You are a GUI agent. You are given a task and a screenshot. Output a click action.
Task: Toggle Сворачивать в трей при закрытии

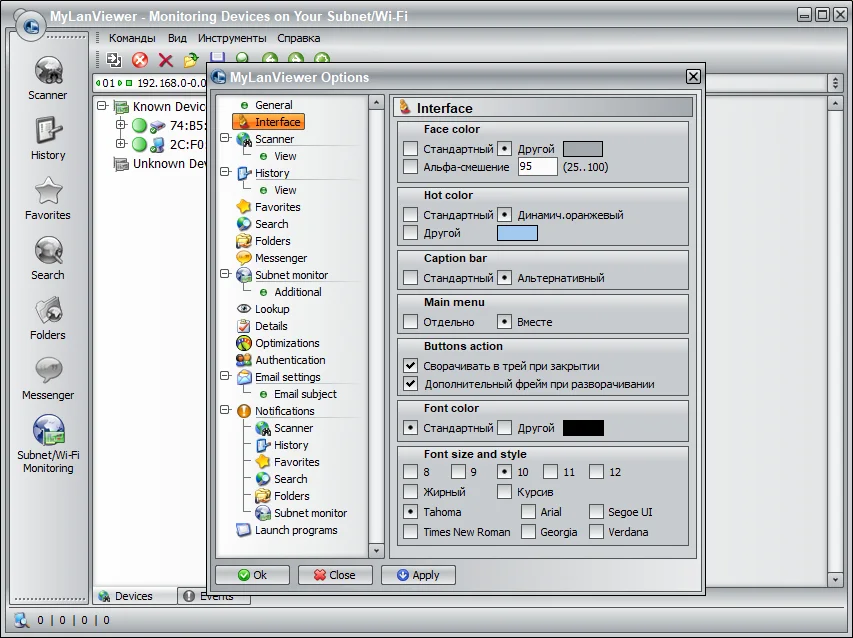click(411, 366)
